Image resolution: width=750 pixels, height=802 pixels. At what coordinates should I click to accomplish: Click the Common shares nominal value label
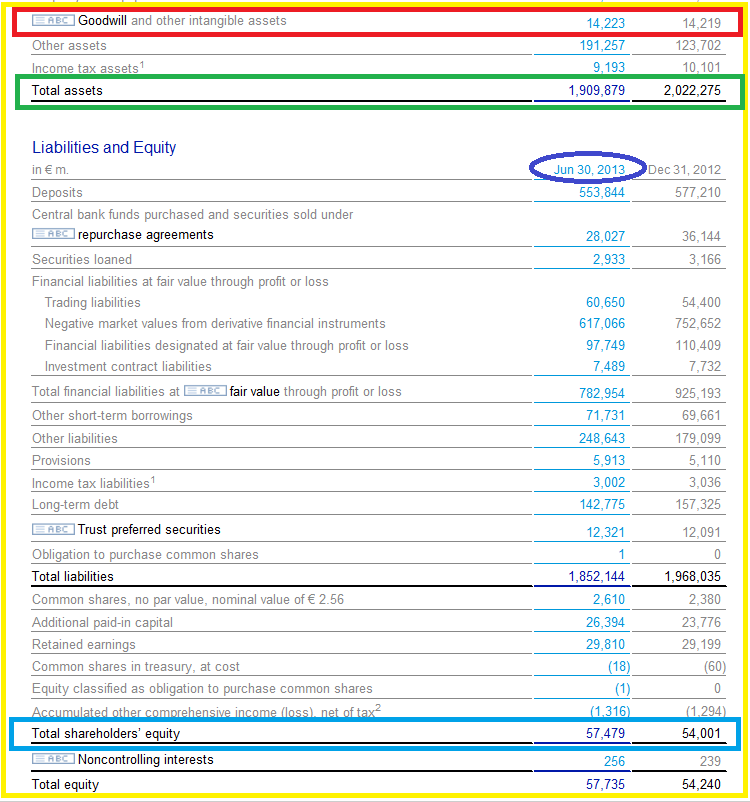188,599
